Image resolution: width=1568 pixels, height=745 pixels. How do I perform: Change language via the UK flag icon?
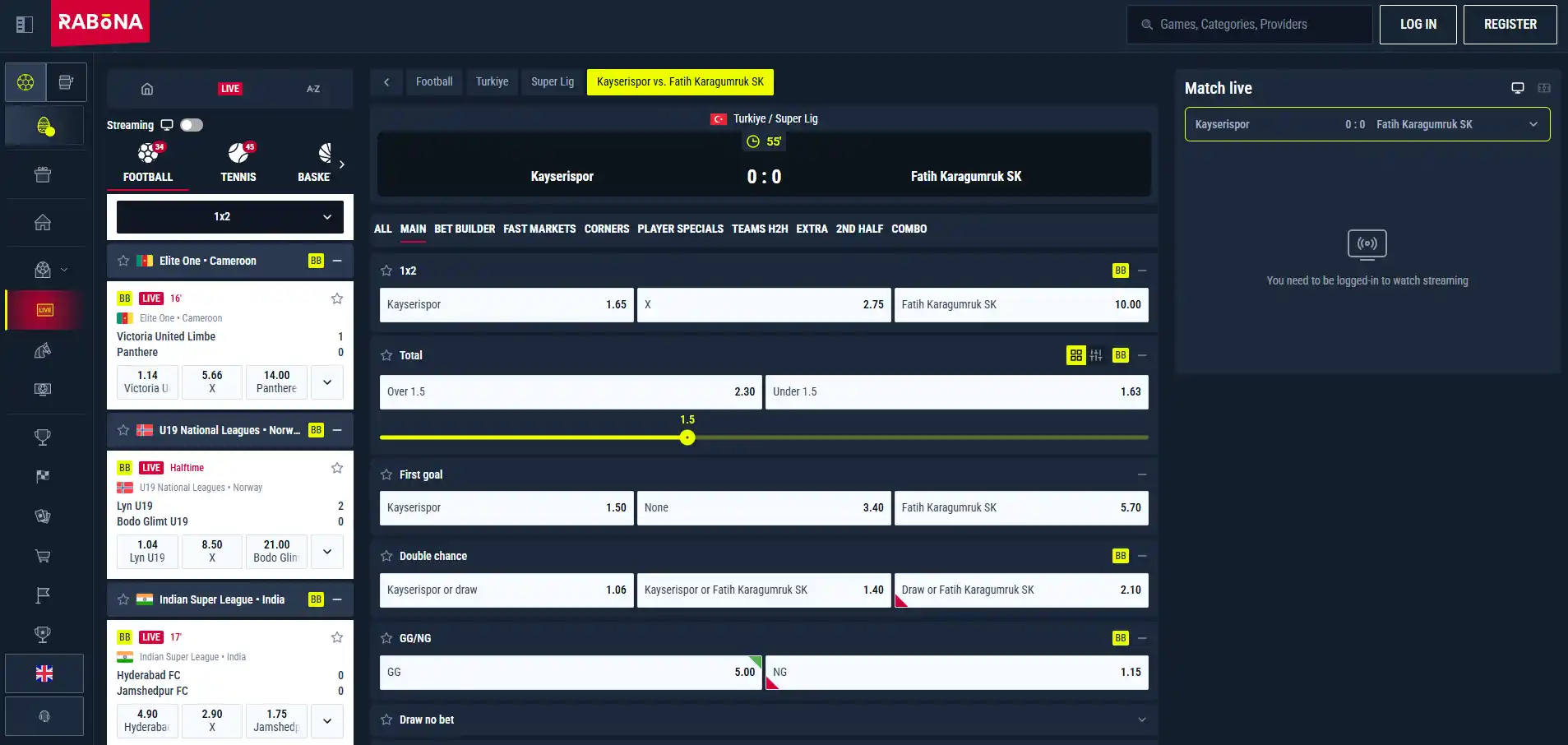coord(44,673)
